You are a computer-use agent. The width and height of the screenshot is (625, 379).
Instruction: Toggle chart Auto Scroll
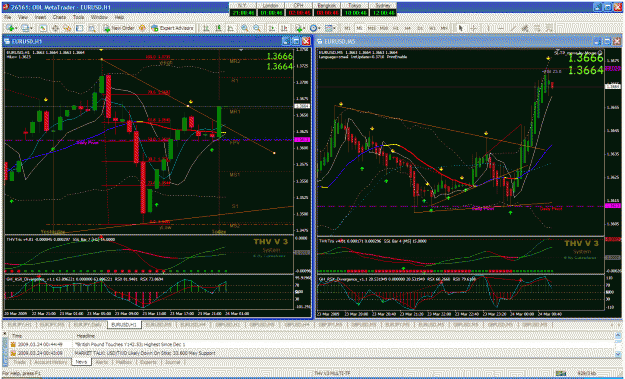point(271,28)
